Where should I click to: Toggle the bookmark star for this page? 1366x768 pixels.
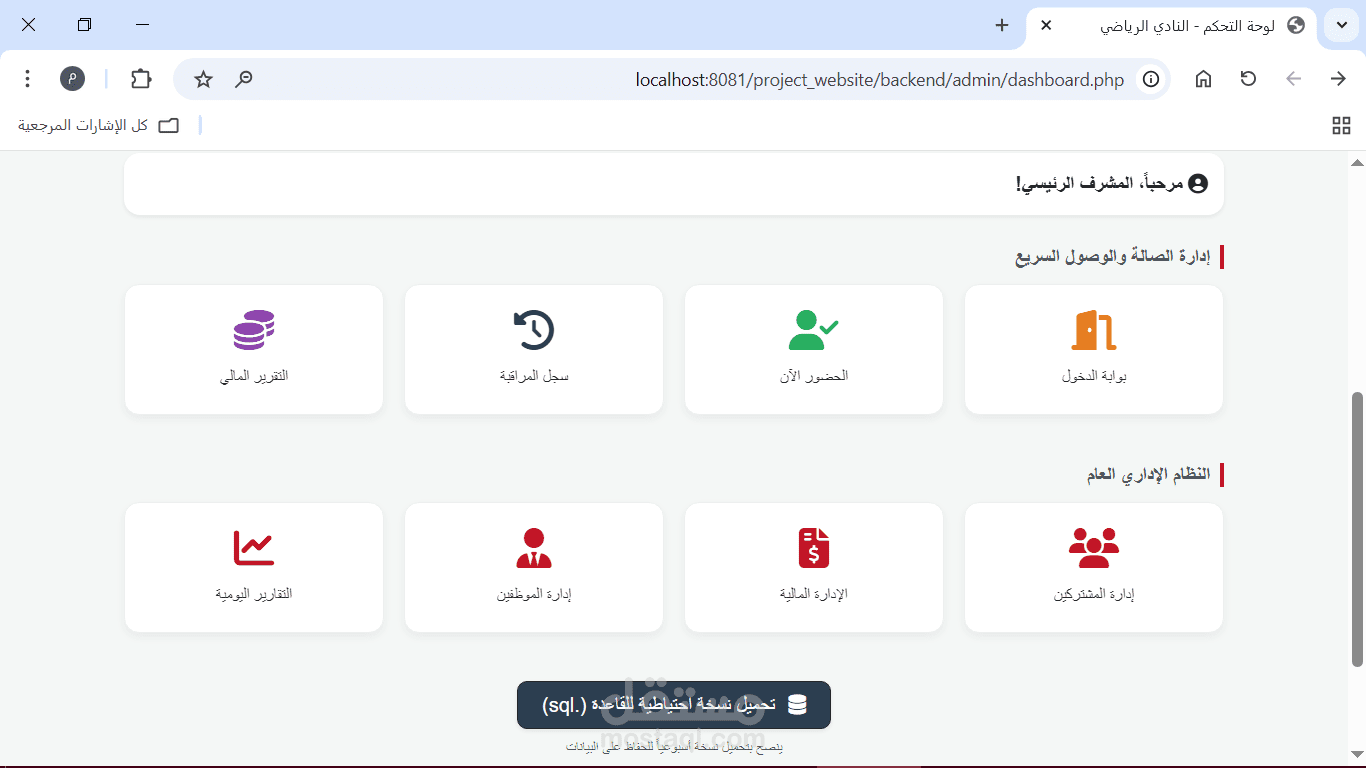[203, 78]
